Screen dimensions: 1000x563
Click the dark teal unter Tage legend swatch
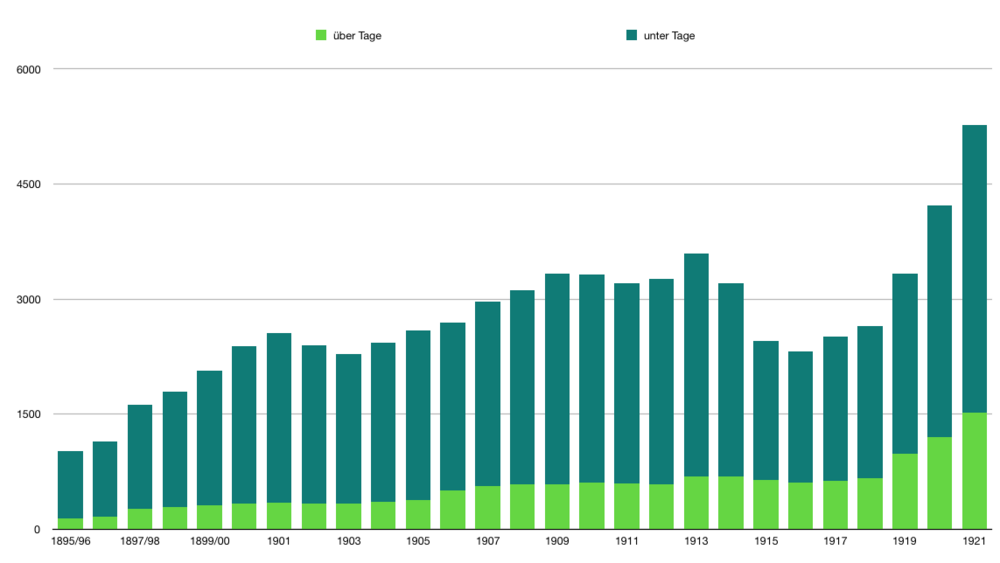point(631,36)
